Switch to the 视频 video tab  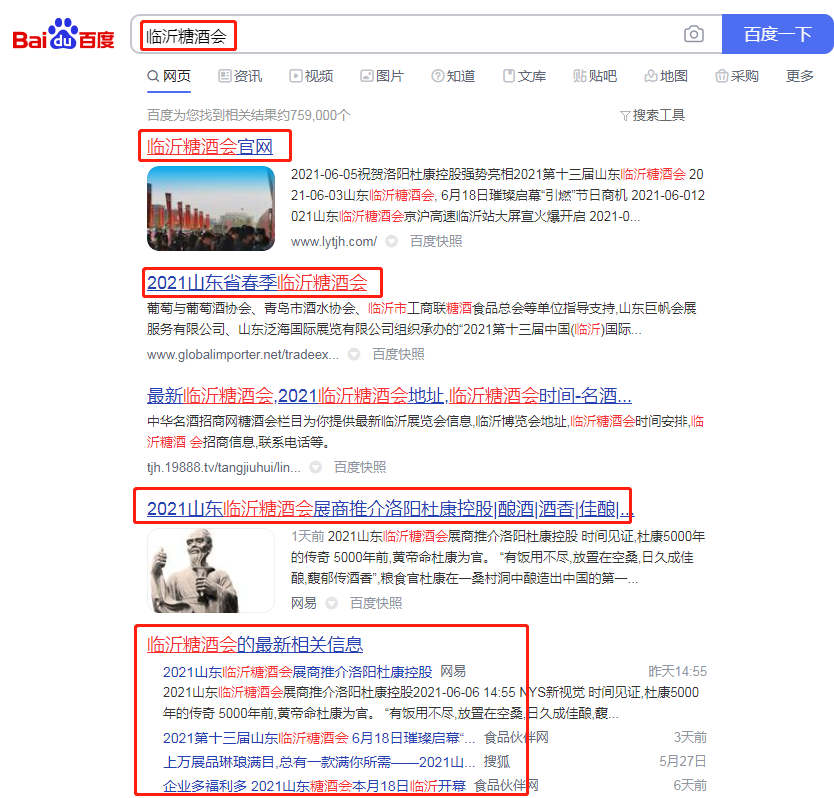coord(311,76)
